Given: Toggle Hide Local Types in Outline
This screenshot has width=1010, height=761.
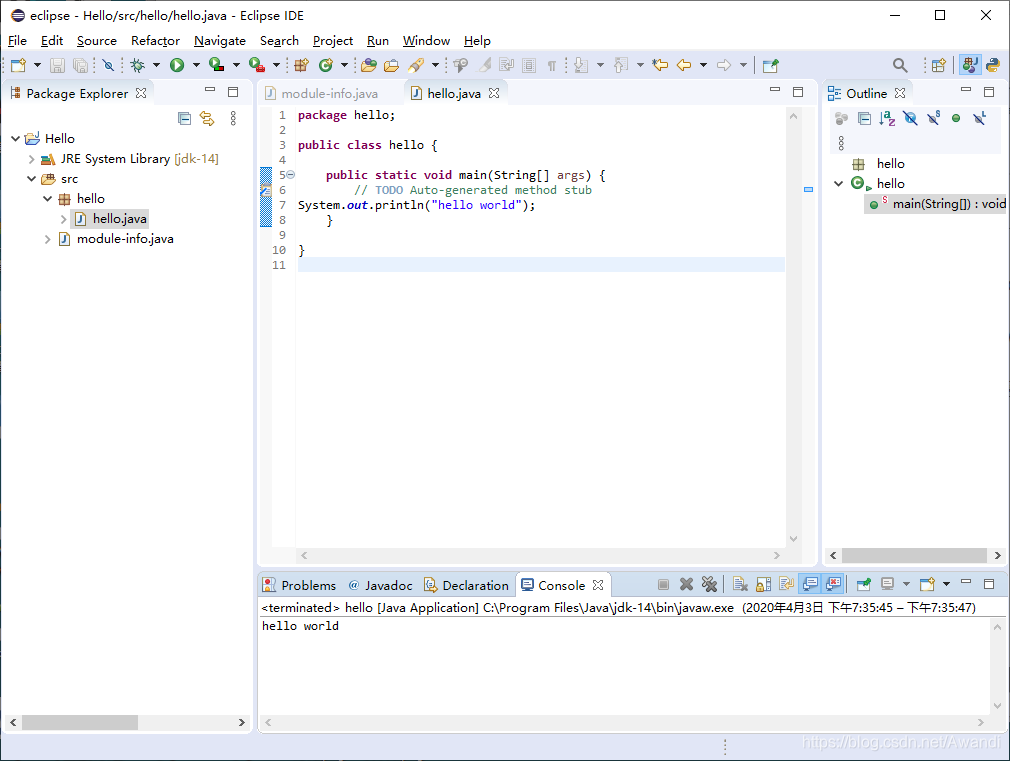Looking at the screenshot, I should pos(980,119).
